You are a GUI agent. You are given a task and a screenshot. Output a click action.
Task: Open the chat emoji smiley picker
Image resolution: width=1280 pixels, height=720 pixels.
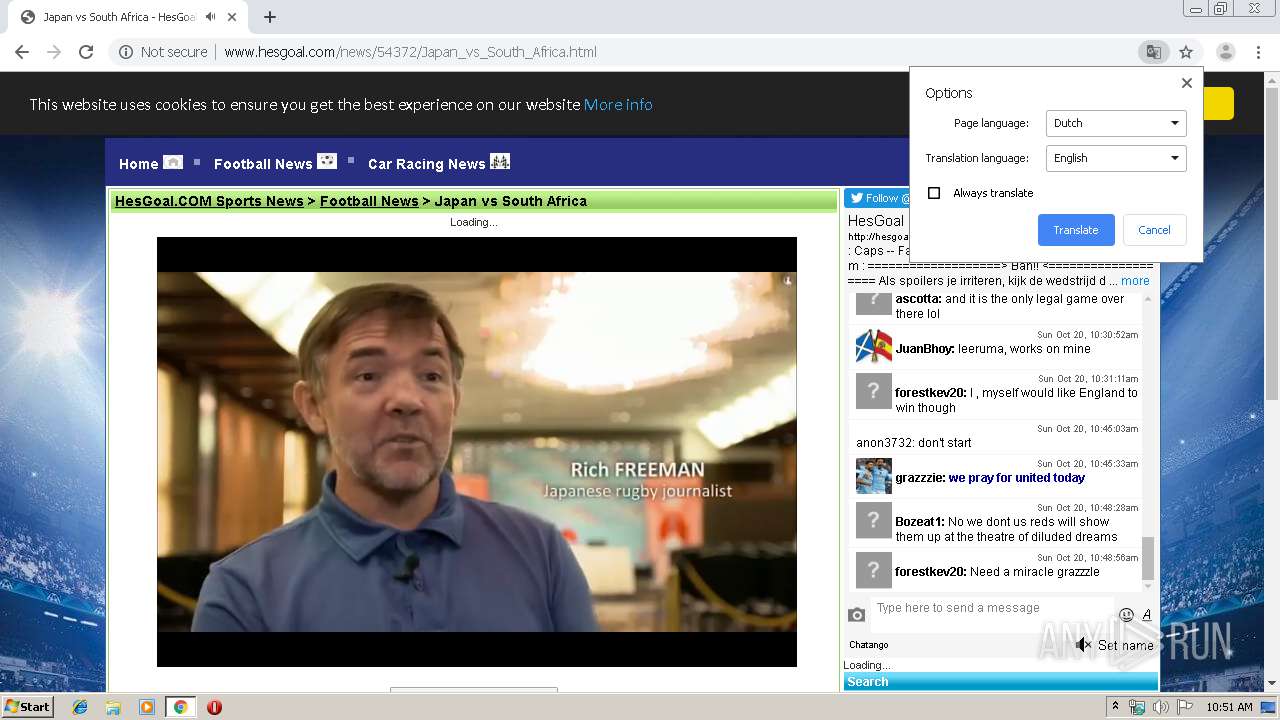point(1126,615)
